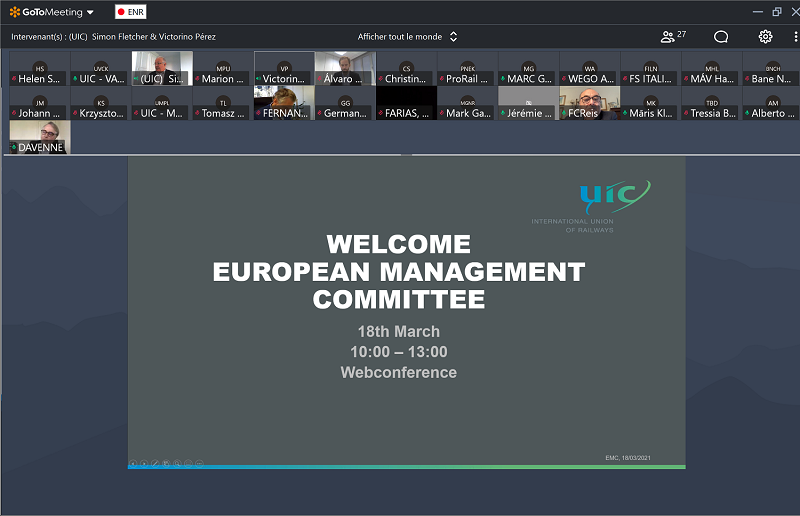Select the ProRail participant tile
800x516 pixels.
click(x=467, y=68)
